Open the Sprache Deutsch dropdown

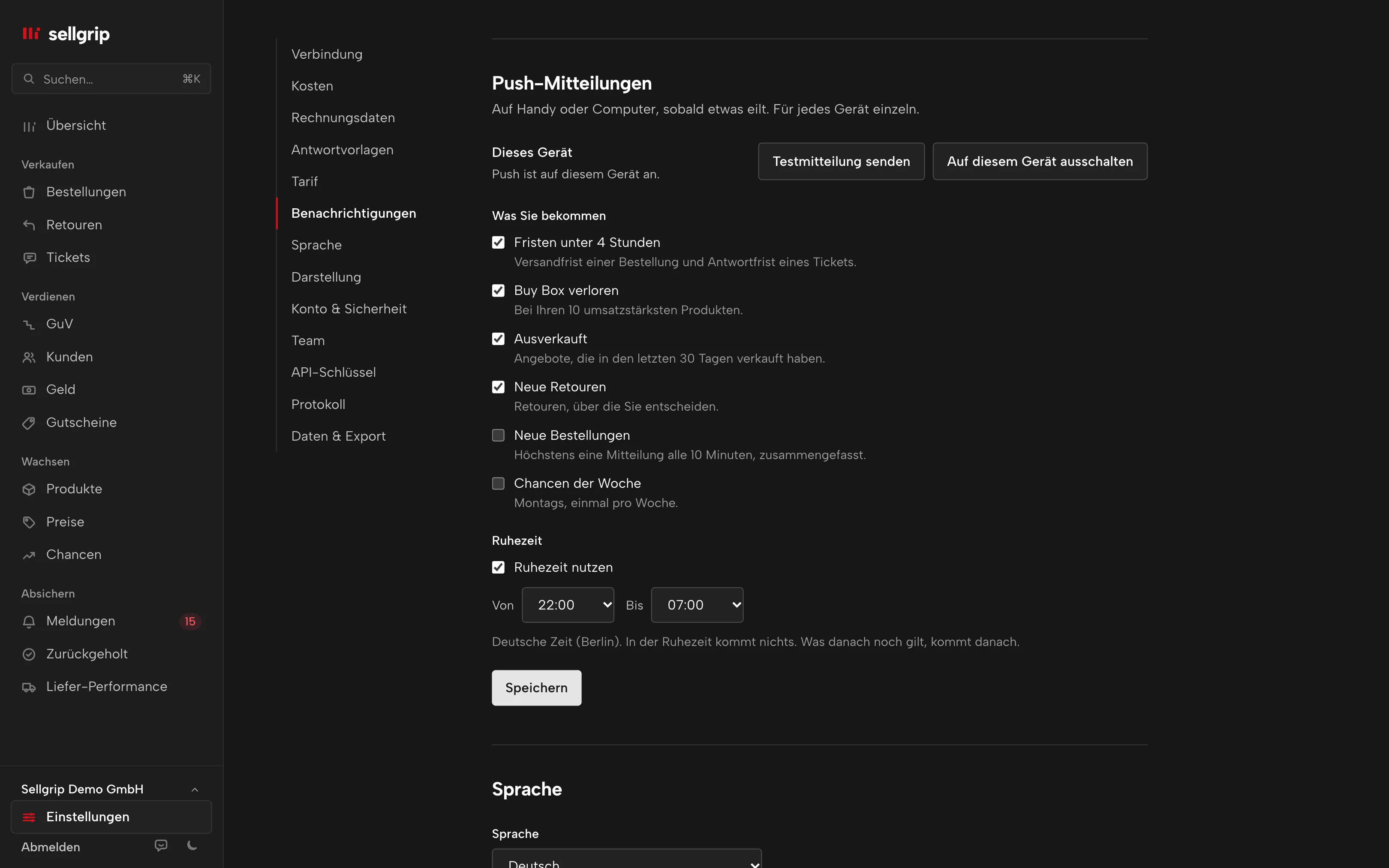pyautogui.click(x=627, y=859)
